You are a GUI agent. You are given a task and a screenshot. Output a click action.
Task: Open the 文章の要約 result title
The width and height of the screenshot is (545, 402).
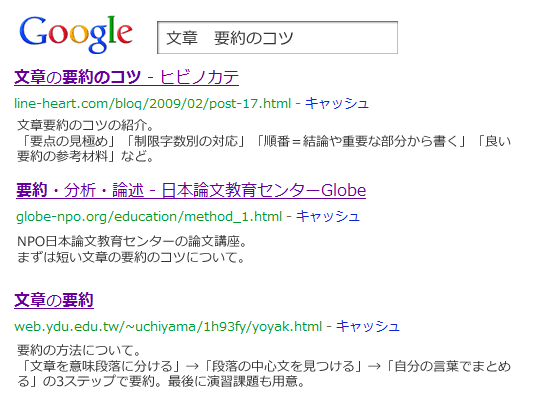tap(54, 300)
